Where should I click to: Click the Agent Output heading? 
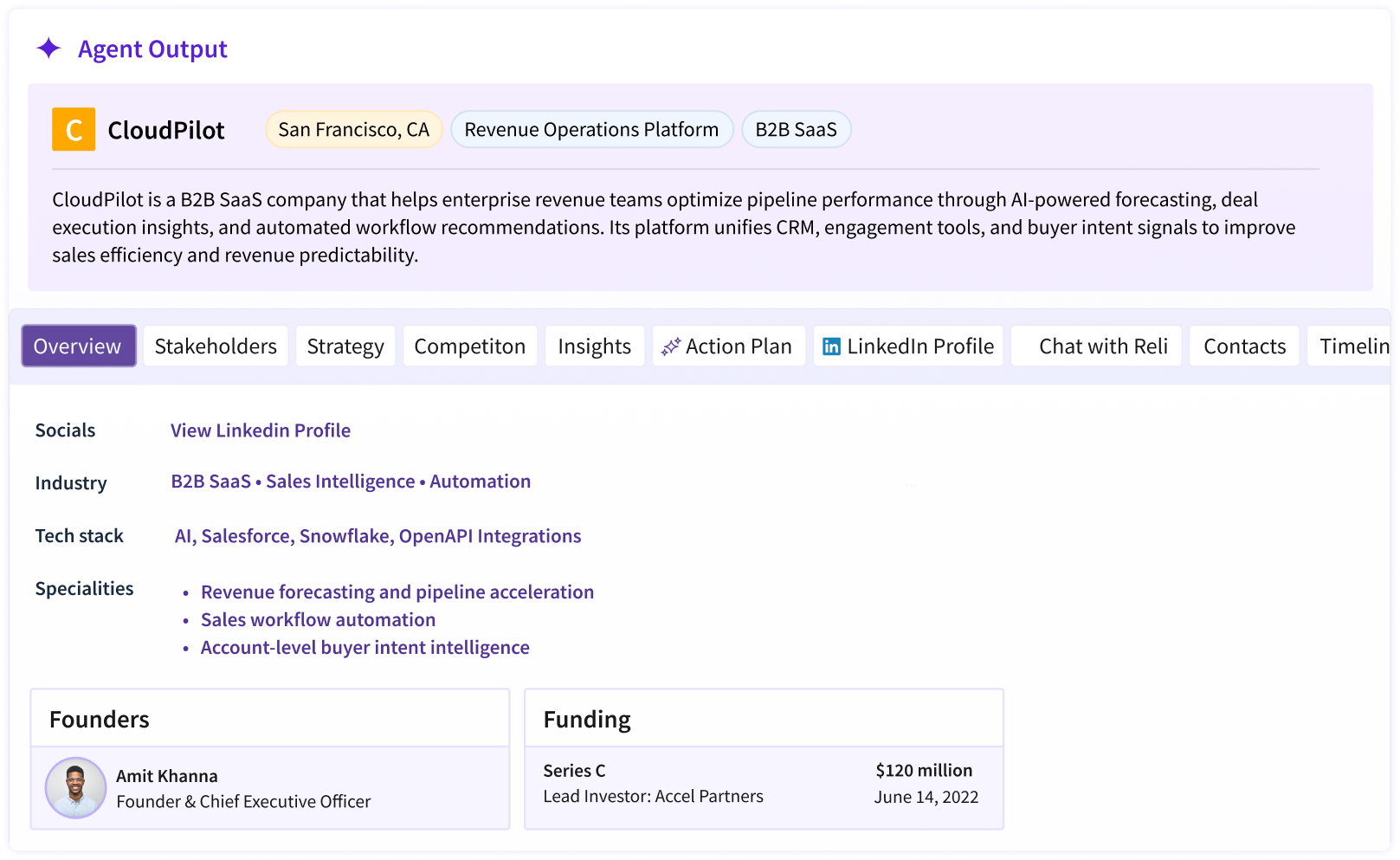click(152, 49)
